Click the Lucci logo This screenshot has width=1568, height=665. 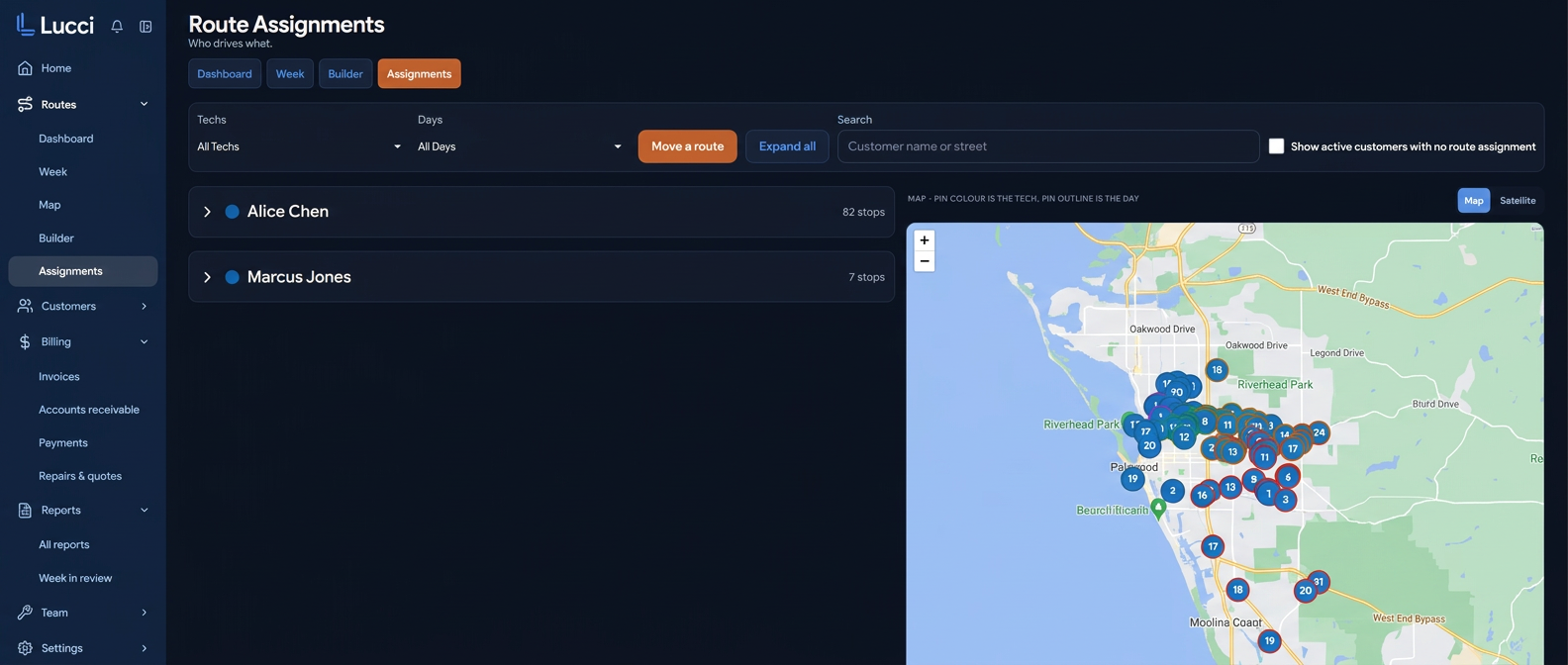[x=54, y=25]
